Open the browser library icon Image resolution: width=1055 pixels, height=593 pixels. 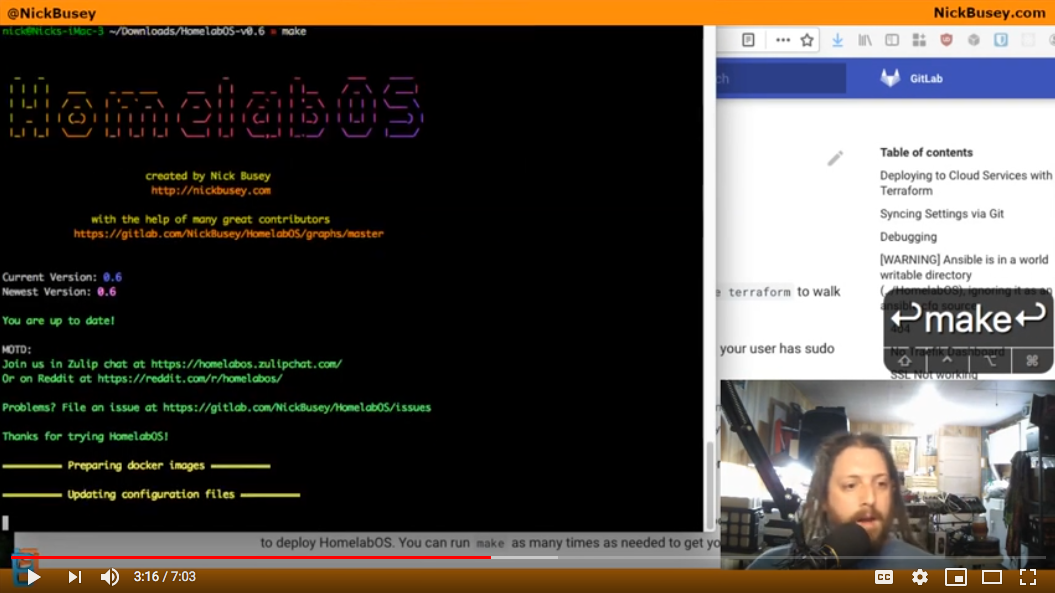(865, 40)
